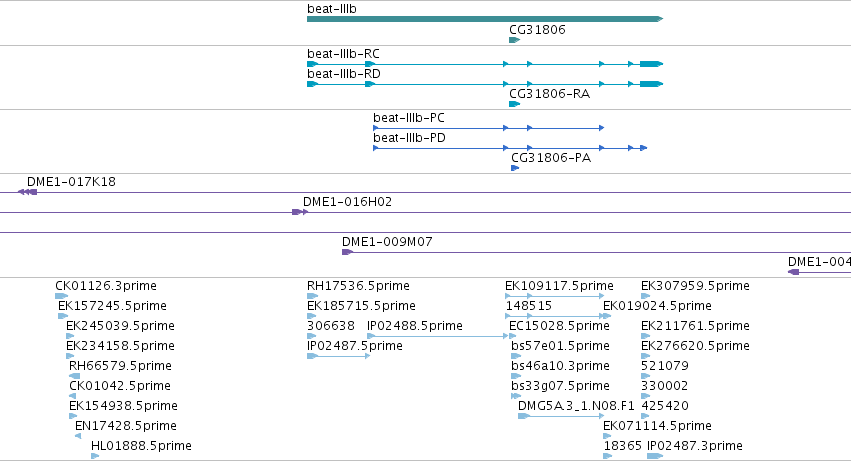Image resolution: width=851 pixels, height=461 pixels.
Task: Click the EK071114.5prime EST label
Action: (x=657, y=426)
